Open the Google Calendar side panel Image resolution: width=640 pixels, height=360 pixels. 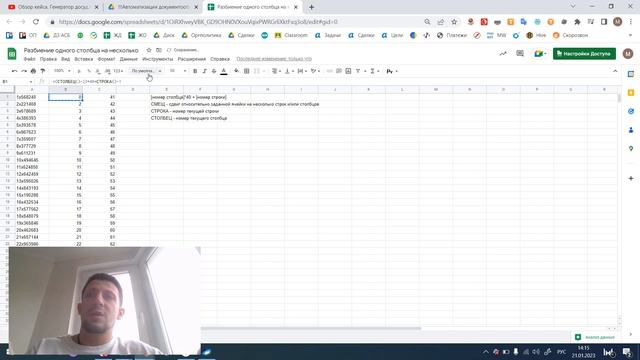coord(631,74)
